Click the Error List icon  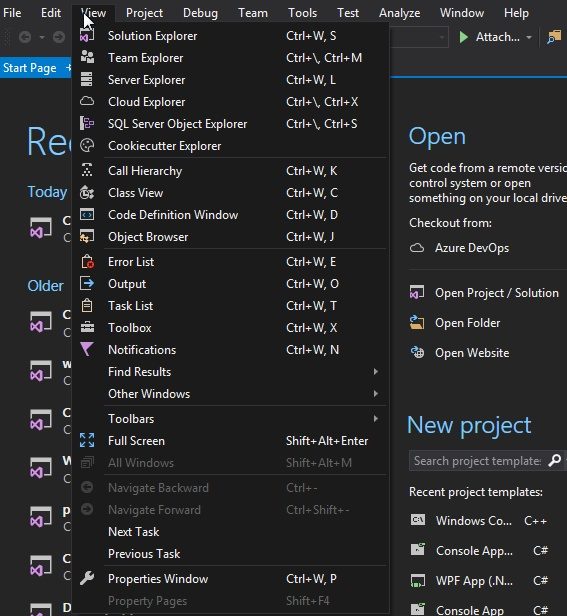(x=87, y=262)
